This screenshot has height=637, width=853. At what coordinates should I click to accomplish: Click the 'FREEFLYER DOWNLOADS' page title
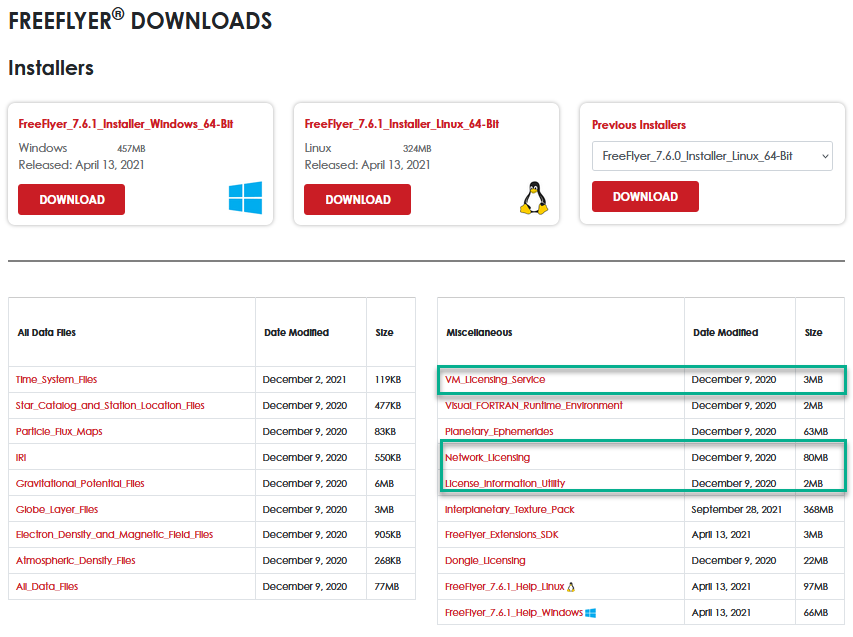140,20
